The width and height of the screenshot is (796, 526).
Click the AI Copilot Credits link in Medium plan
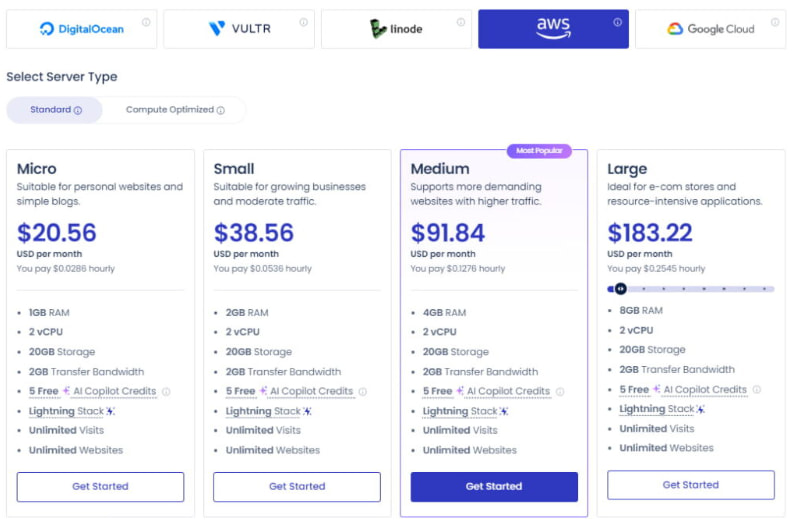(508, 391)
